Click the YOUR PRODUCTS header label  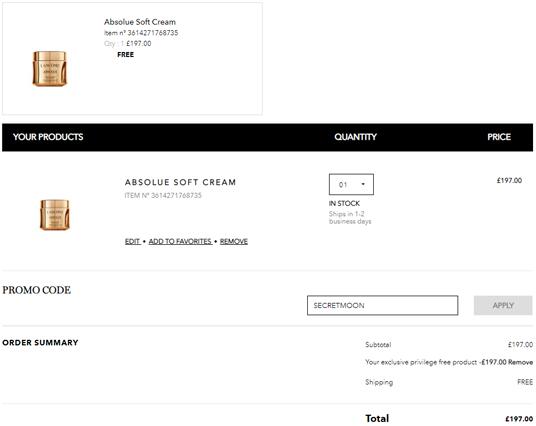[48, 137]
